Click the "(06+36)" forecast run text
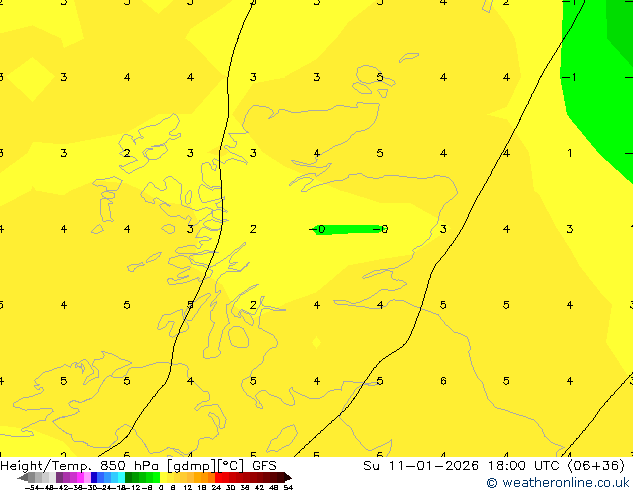The image size is (634, 490). click(596, 466)
